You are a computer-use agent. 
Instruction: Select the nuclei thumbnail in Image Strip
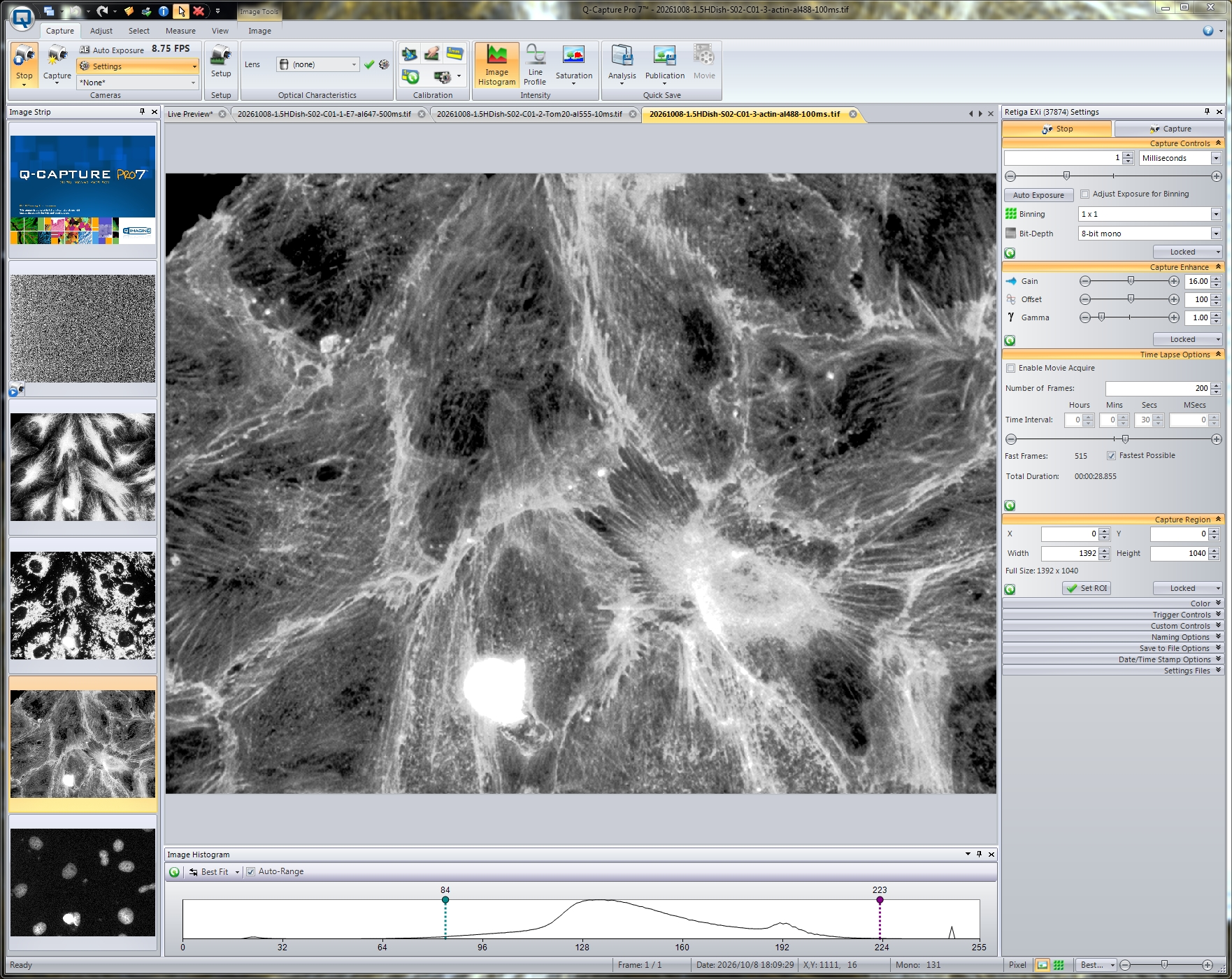(x=83, y=882)
